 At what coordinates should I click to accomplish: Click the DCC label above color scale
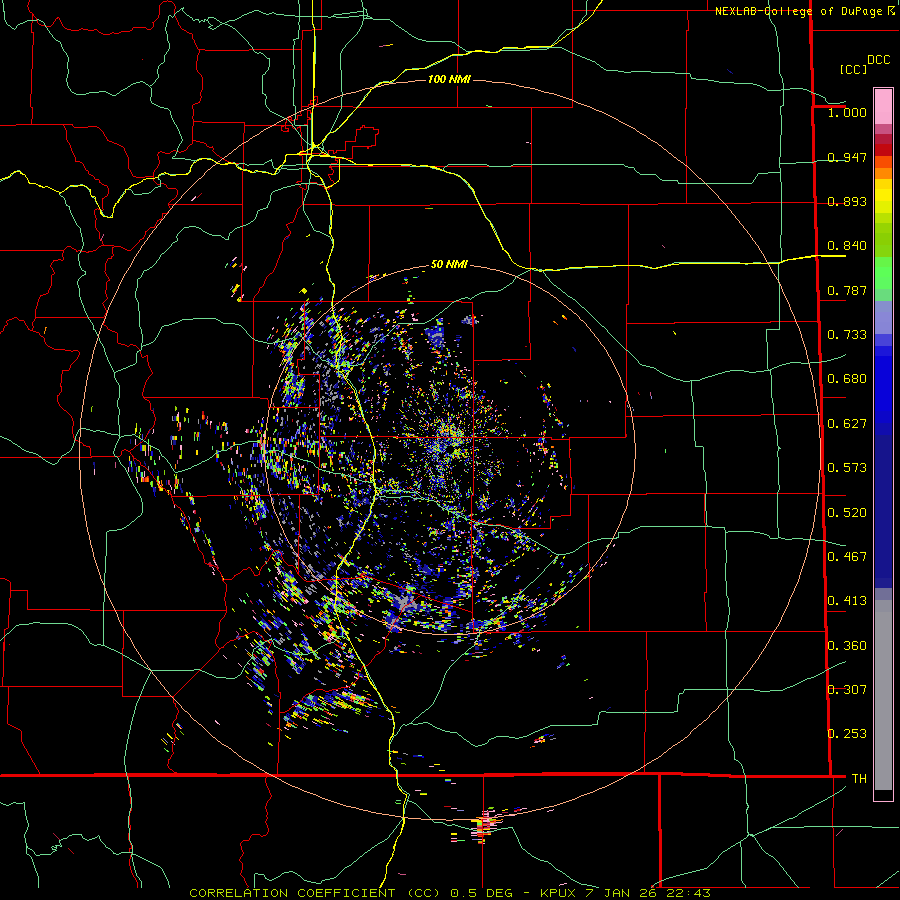pos(878,60)
